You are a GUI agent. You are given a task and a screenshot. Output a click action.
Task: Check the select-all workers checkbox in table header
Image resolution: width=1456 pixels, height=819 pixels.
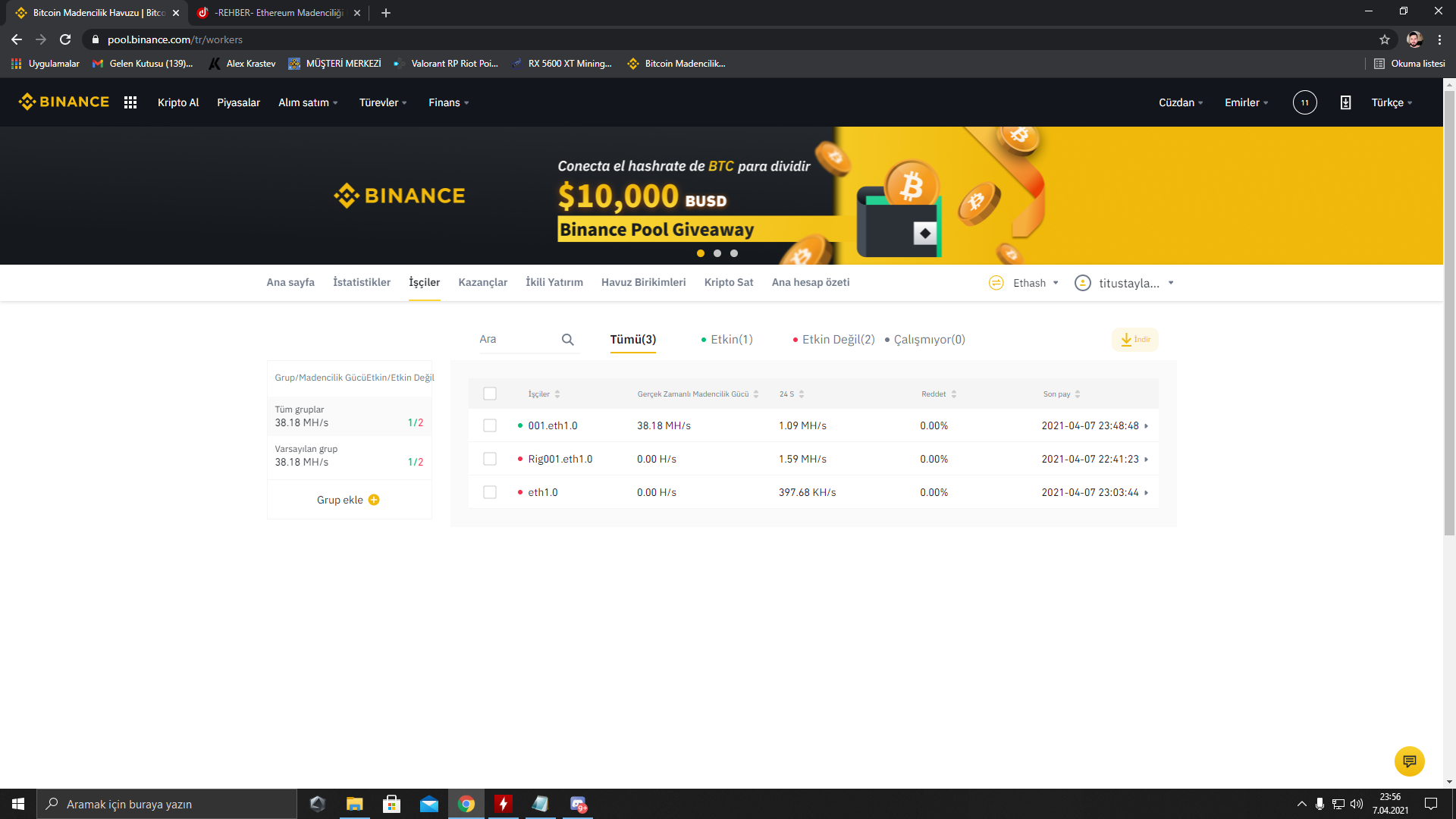coord(490,394)
